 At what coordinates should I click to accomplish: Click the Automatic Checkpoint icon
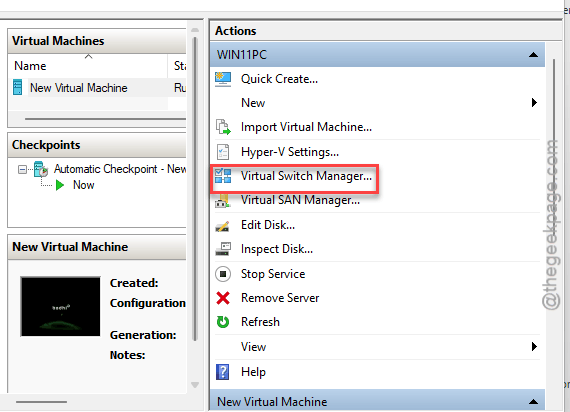click(x=41, y=169)
